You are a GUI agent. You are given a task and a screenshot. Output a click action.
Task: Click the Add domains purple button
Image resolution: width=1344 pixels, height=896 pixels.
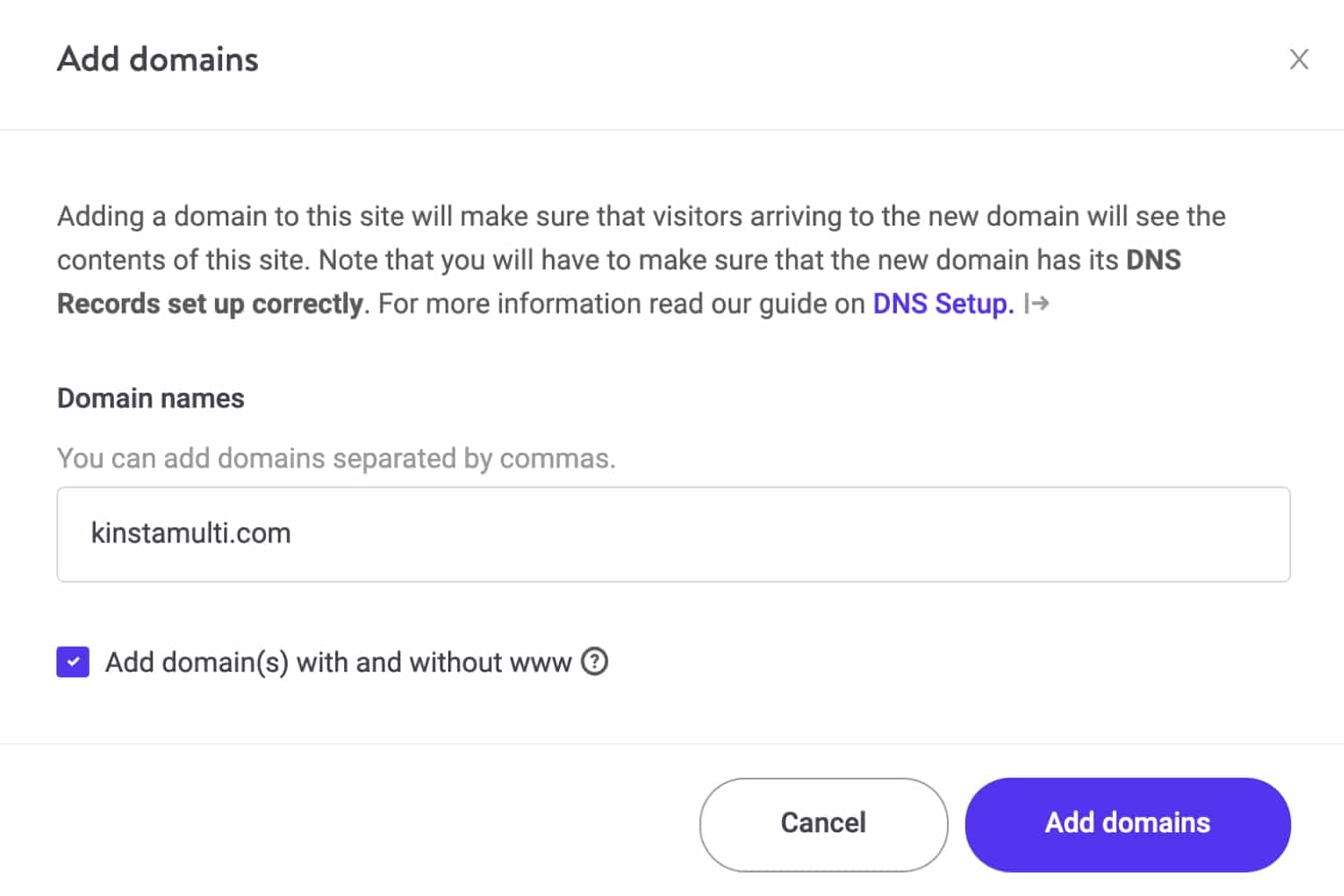coord(1127,823)
